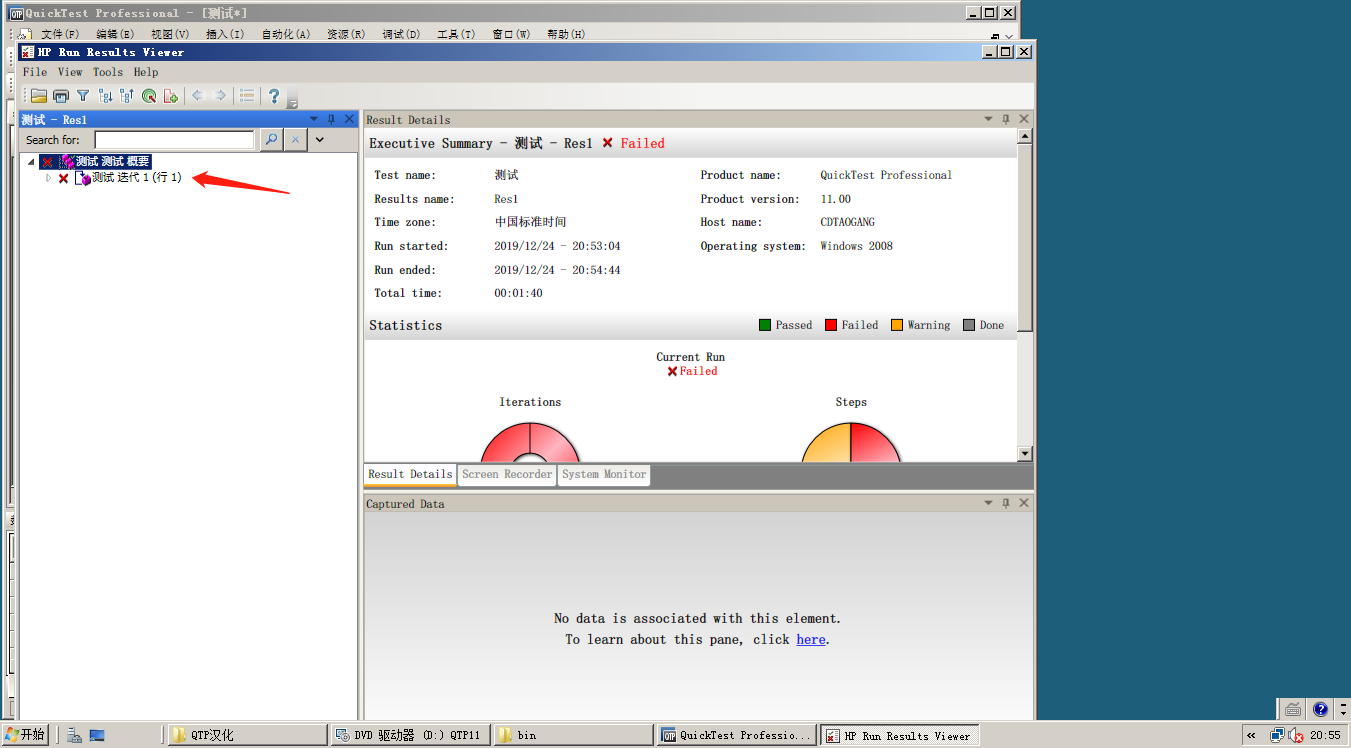Switch to QuickTest Professional taskbar button
Screen dimensions: 1351x748
point(737,735)
